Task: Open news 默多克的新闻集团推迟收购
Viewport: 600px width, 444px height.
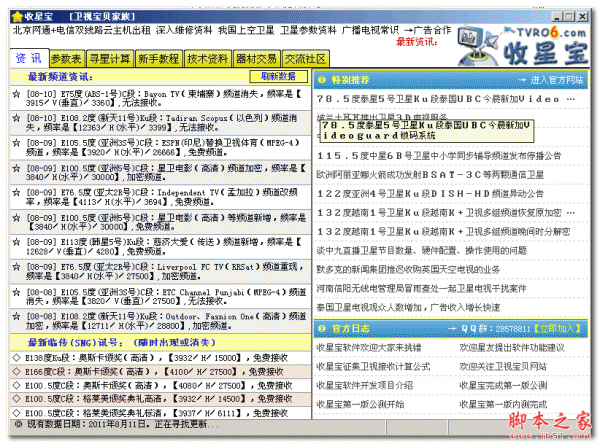Action: tap(408, 269)
